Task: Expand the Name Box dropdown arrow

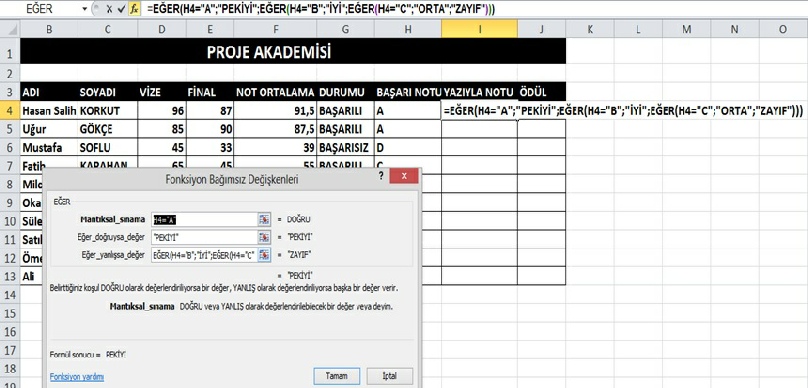Action: (85, 9)
